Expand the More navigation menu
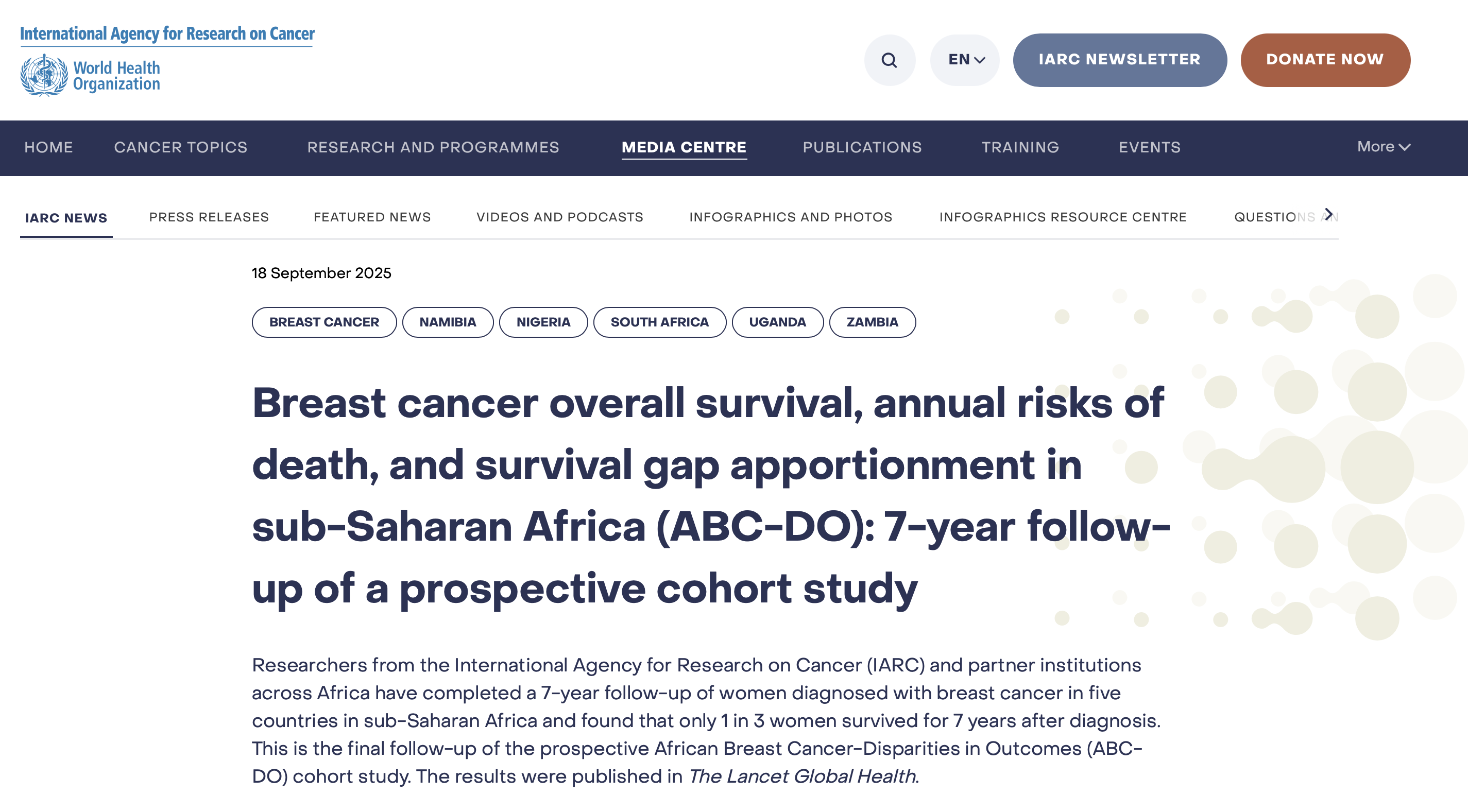Screen dimensions: 1468x812 (x=1383, y=147)
